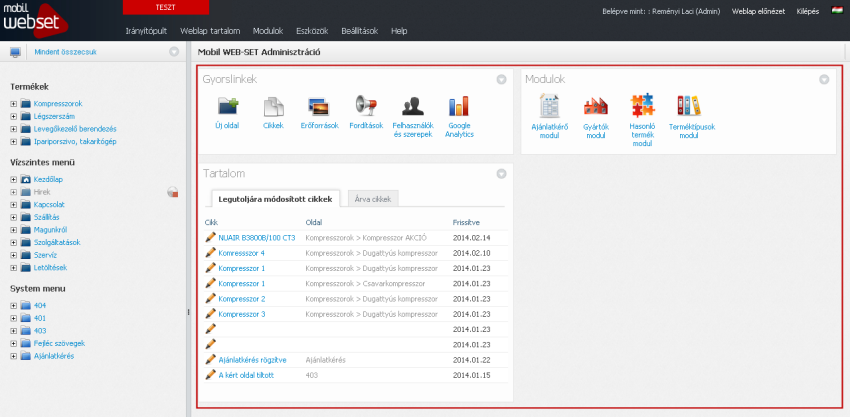Click Mindent összecsuk collapse all
Screen dimensions: 850x417
pos(65,52)
